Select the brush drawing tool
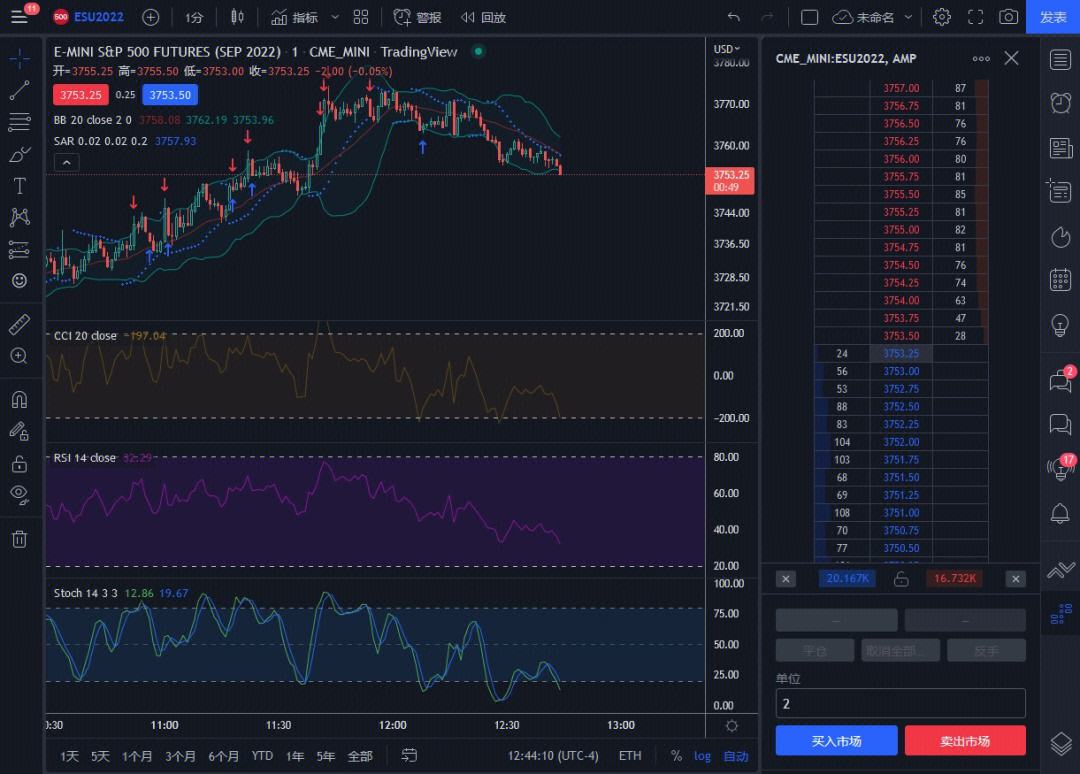Image resolution: width=1080 pixels, height=774 pixels. click(x=19, y=154)
